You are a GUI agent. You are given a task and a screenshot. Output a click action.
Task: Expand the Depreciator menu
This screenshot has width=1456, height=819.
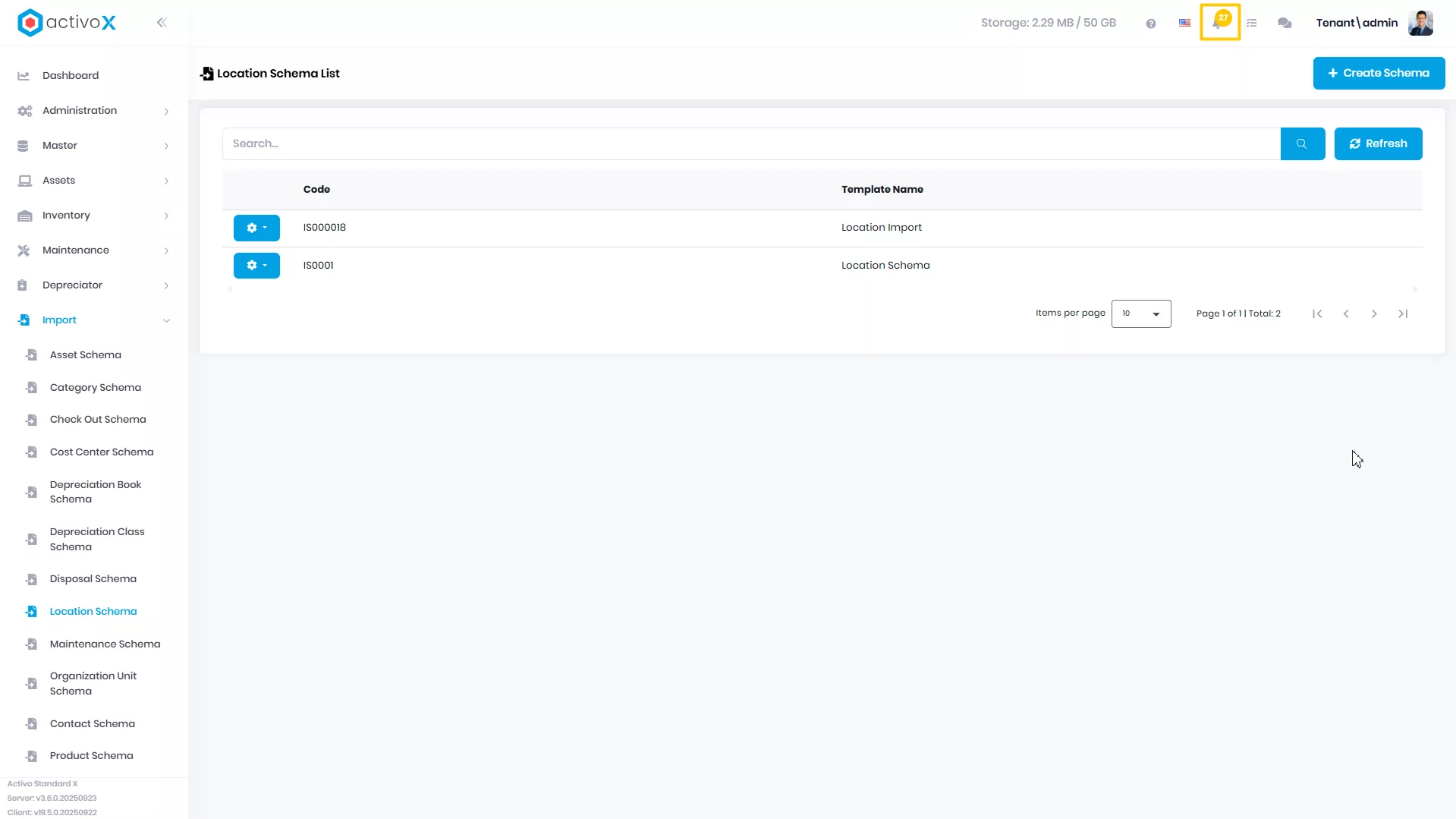pos(94,285)
